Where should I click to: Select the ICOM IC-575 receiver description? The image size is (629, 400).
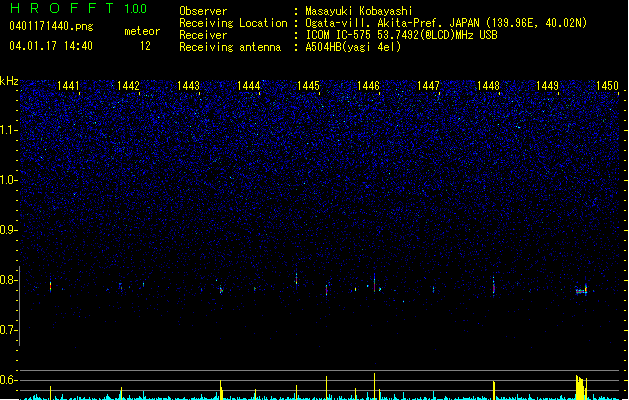click(401, 35)
